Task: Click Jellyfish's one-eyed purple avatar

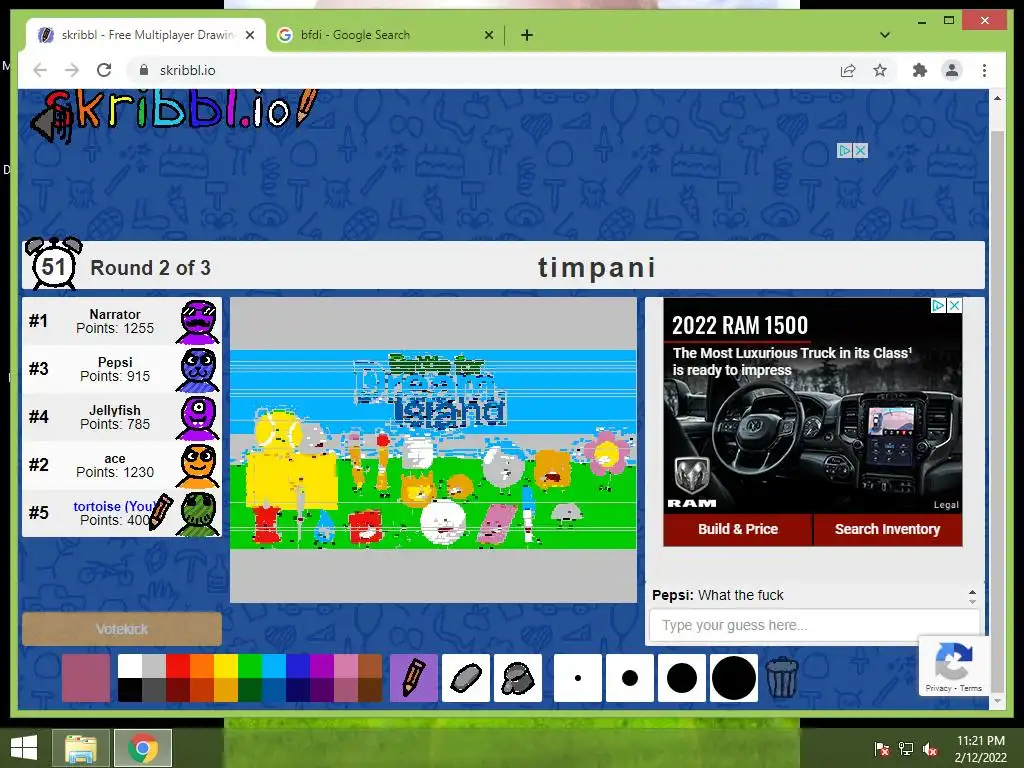Action: 198,418
